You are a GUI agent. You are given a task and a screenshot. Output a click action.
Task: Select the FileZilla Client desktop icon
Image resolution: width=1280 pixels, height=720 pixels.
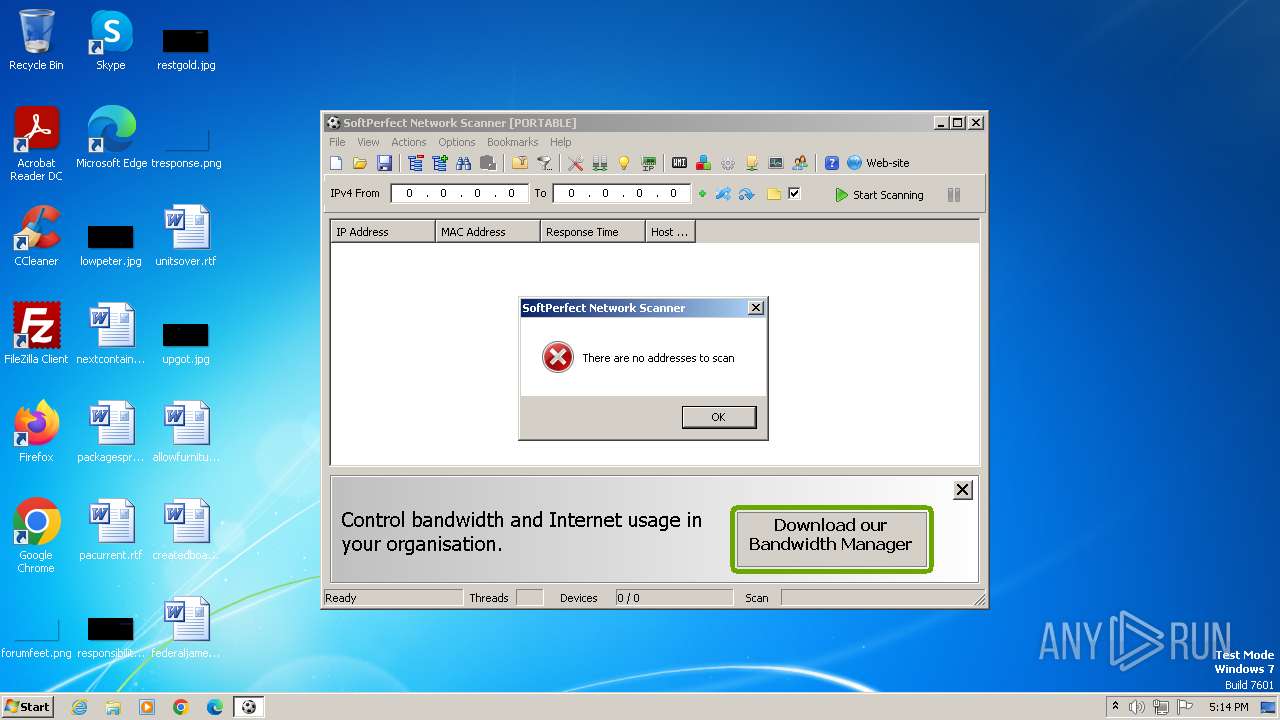click(36, 334)
